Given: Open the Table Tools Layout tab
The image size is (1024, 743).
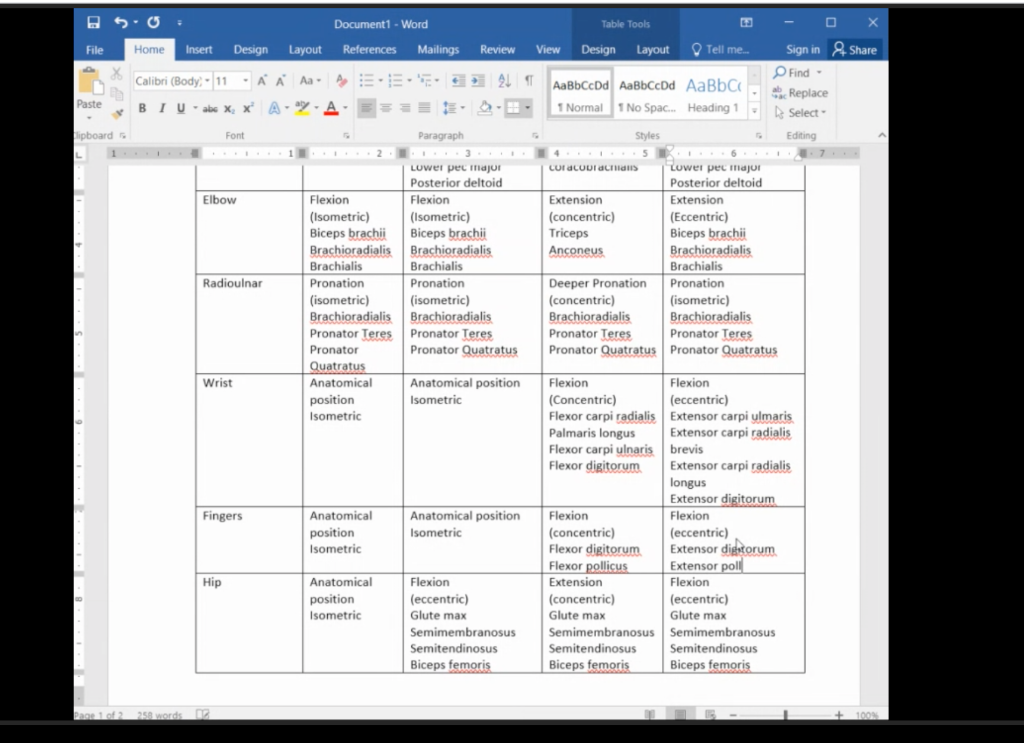Looking at the screenshot, I should pyautogui.click(x=652, y=50).
